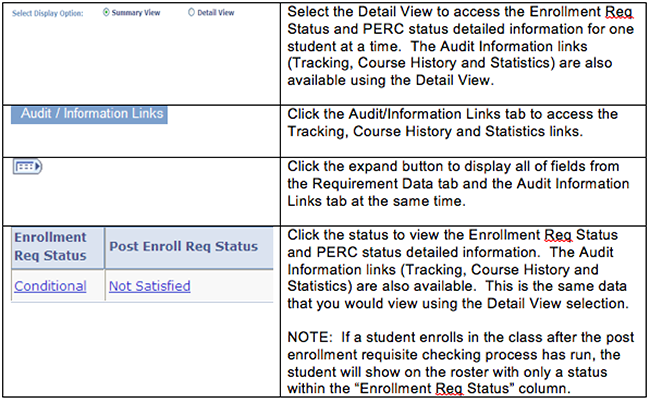Click the paragraph about the expand button
This screenshot has width=650, height=403.
click(x=458, y=184)
